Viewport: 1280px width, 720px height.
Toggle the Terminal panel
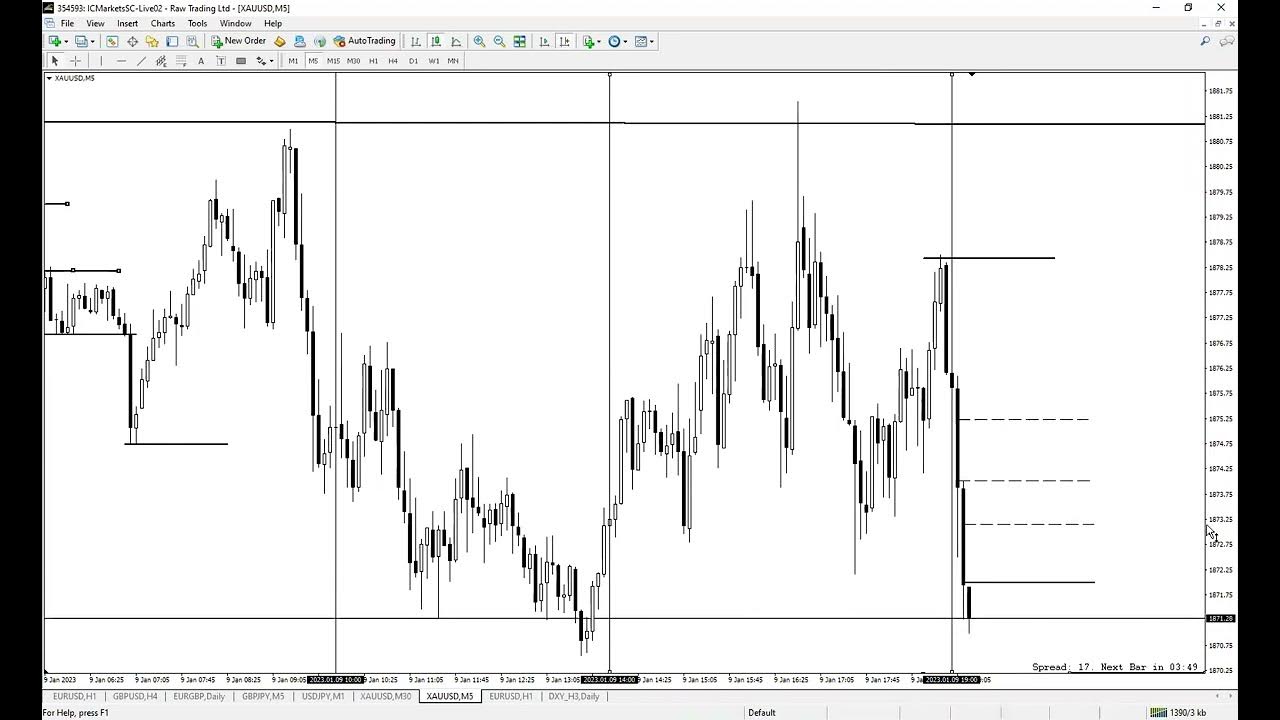[x=172, y=41]
